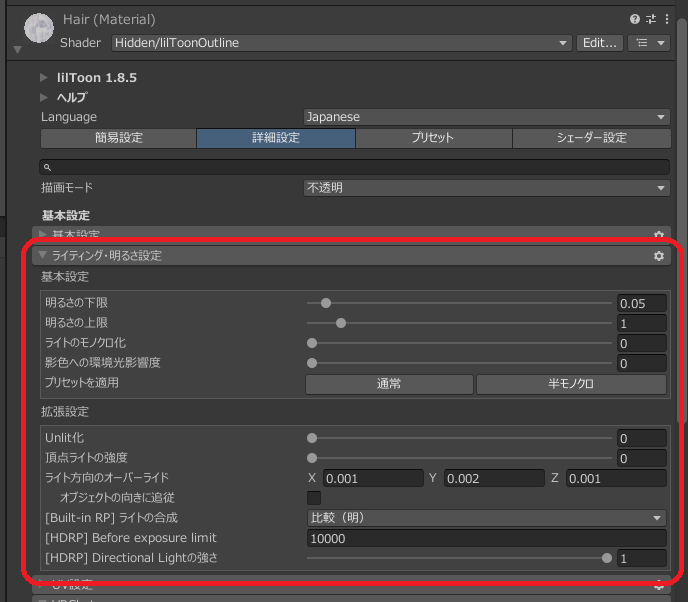
Task: Expand the lilToon 1.8.5 section
Action: (44, 78)
